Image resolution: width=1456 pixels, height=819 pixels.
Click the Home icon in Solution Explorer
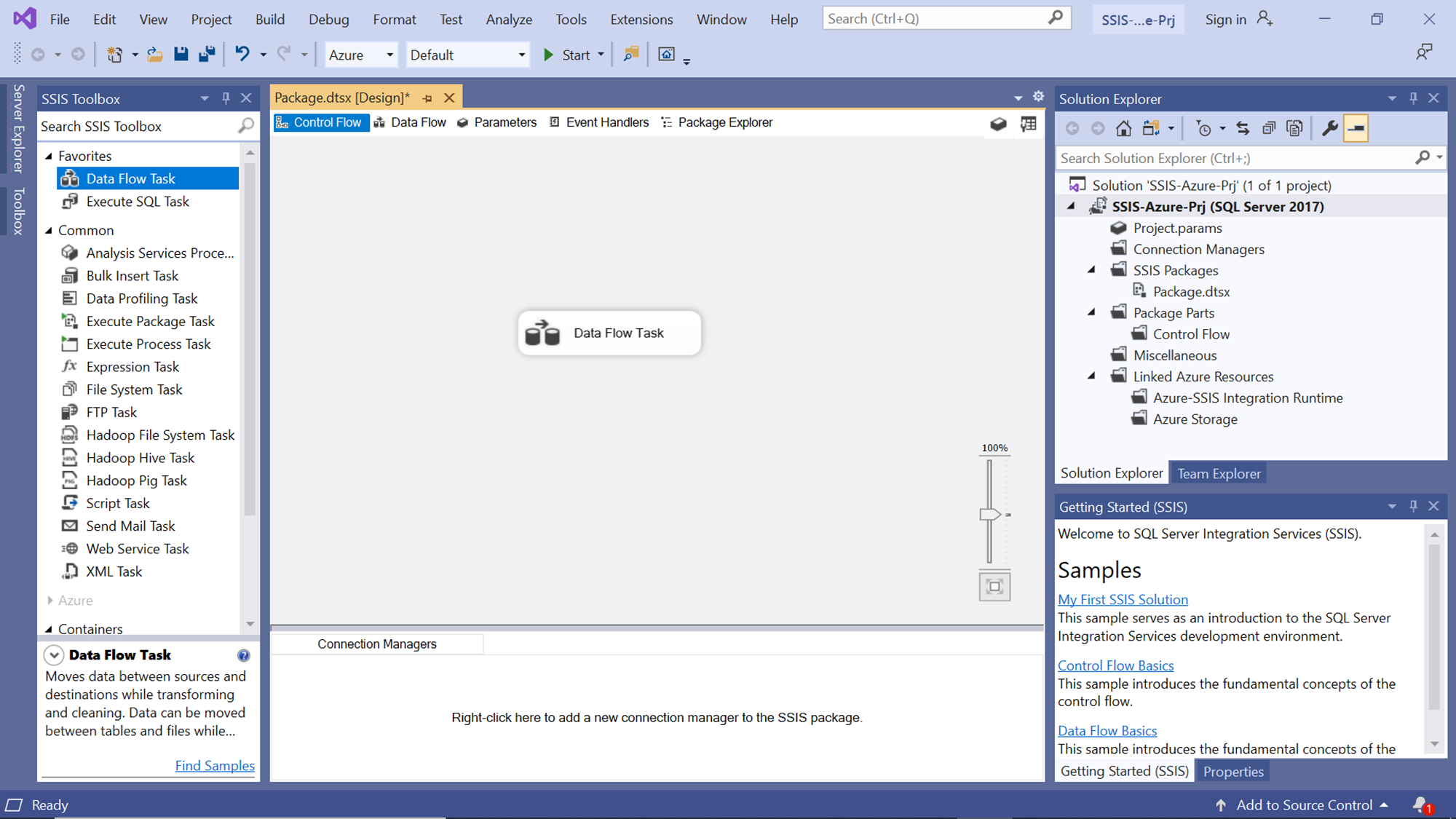point(1123,129)
